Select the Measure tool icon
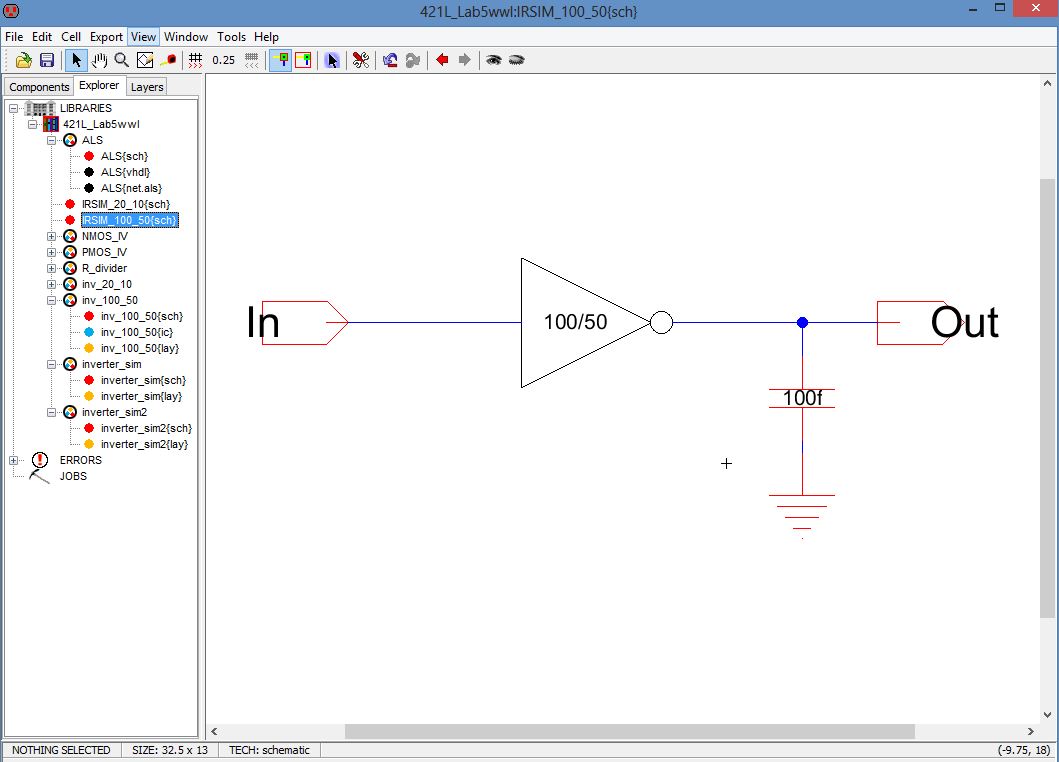The width and height of the screenshot is (1059, 762). click(168, 60)
